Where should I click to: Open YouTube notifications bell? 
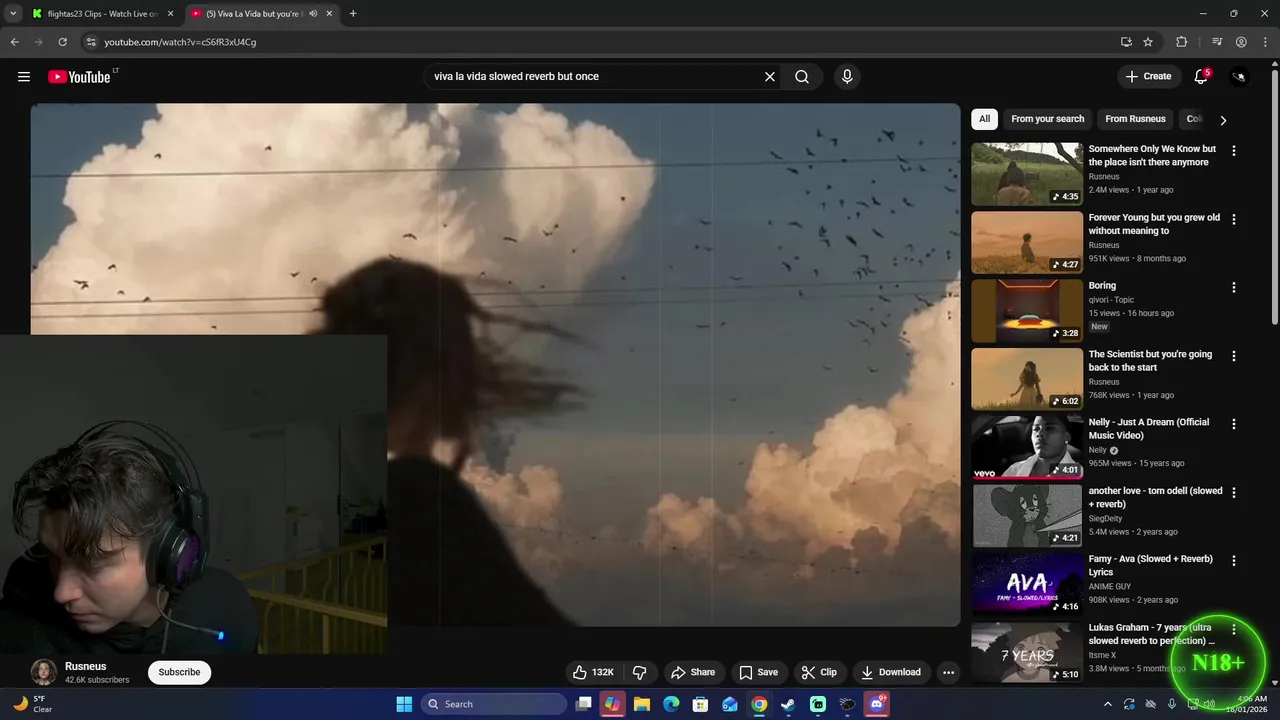1201,77
